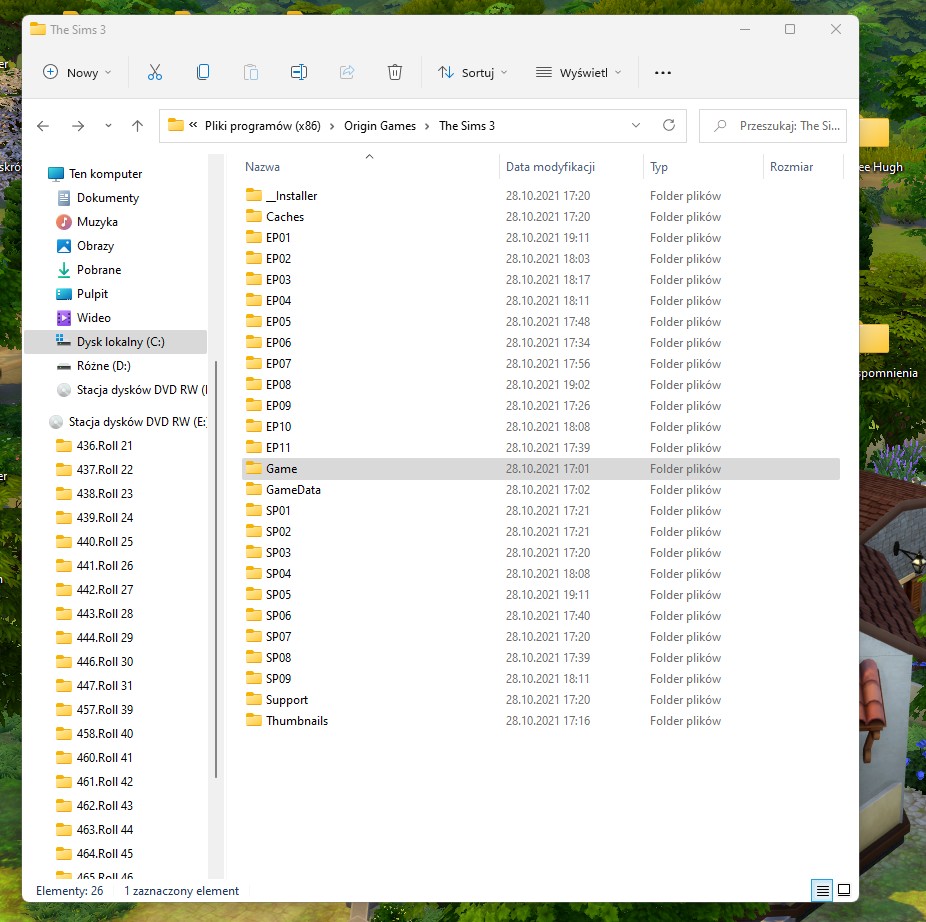Click the SP06 folder icon

[253, 615]
